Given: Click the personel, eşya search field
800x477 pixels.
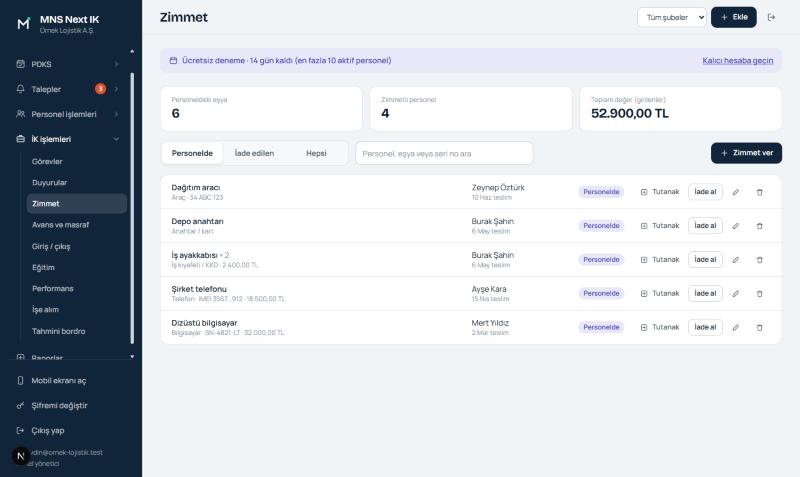Looking at the screenshot, I should coord(444,154).
